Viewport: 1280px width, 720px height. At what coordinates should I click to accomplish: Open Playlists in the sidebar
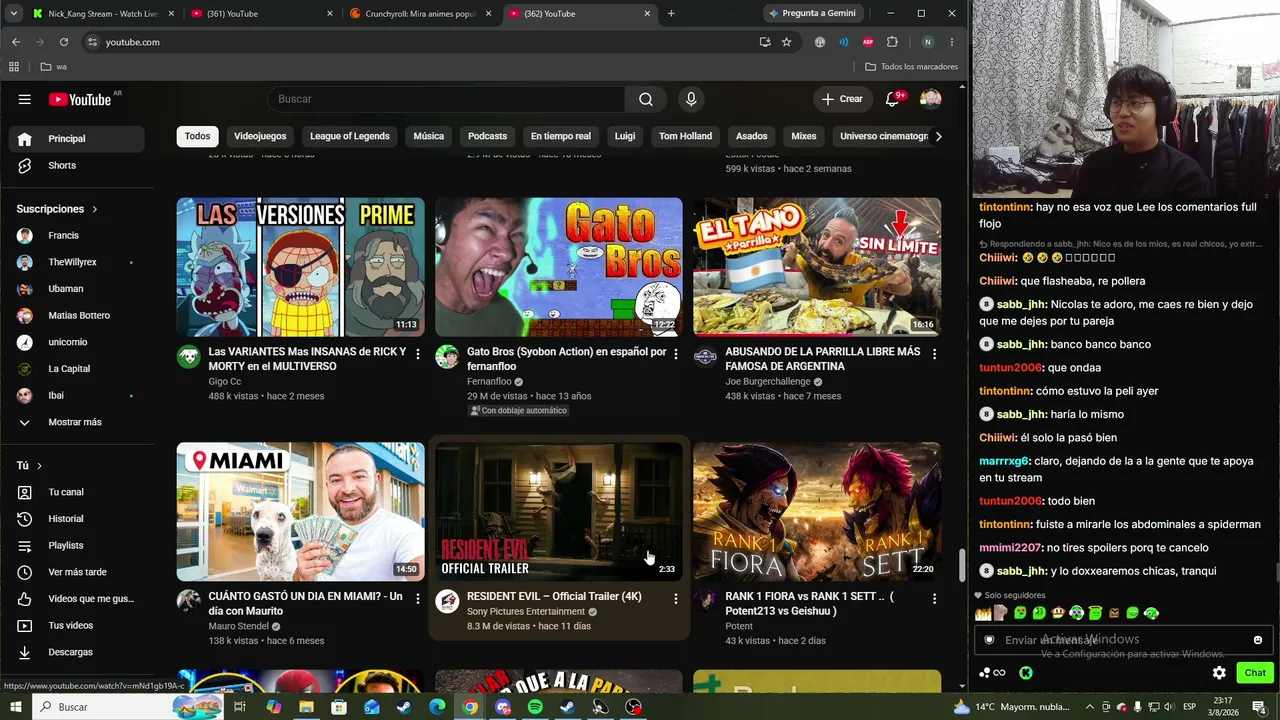(x=75, y=545)
